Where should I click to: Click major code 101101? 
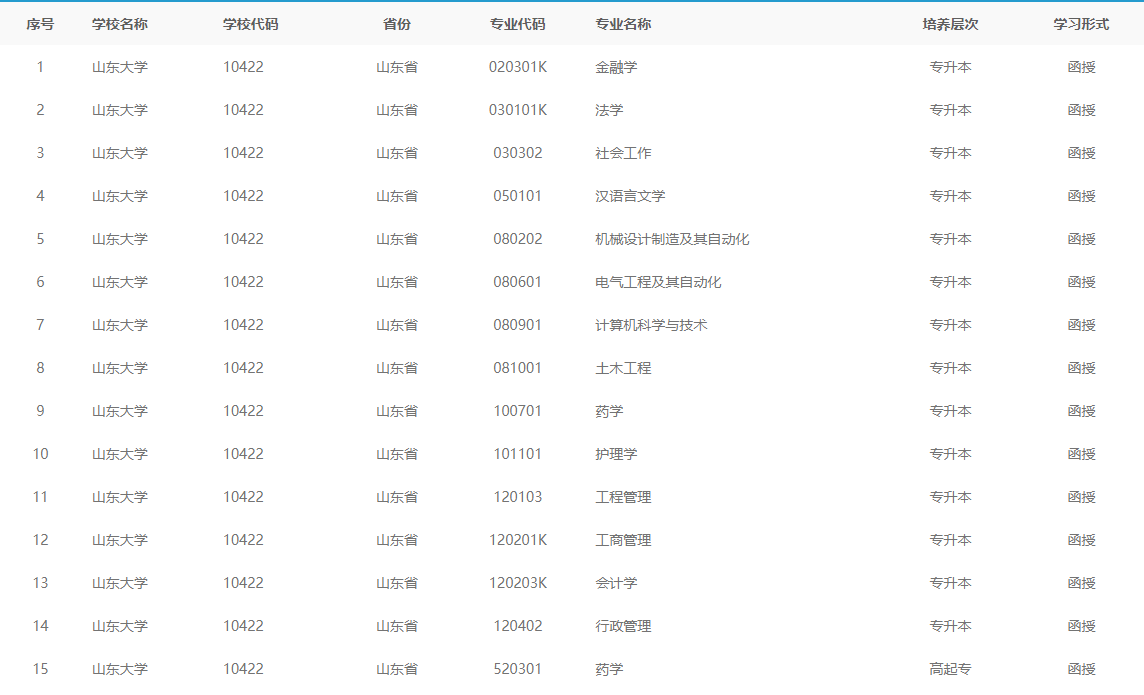(x=517, y=454)
